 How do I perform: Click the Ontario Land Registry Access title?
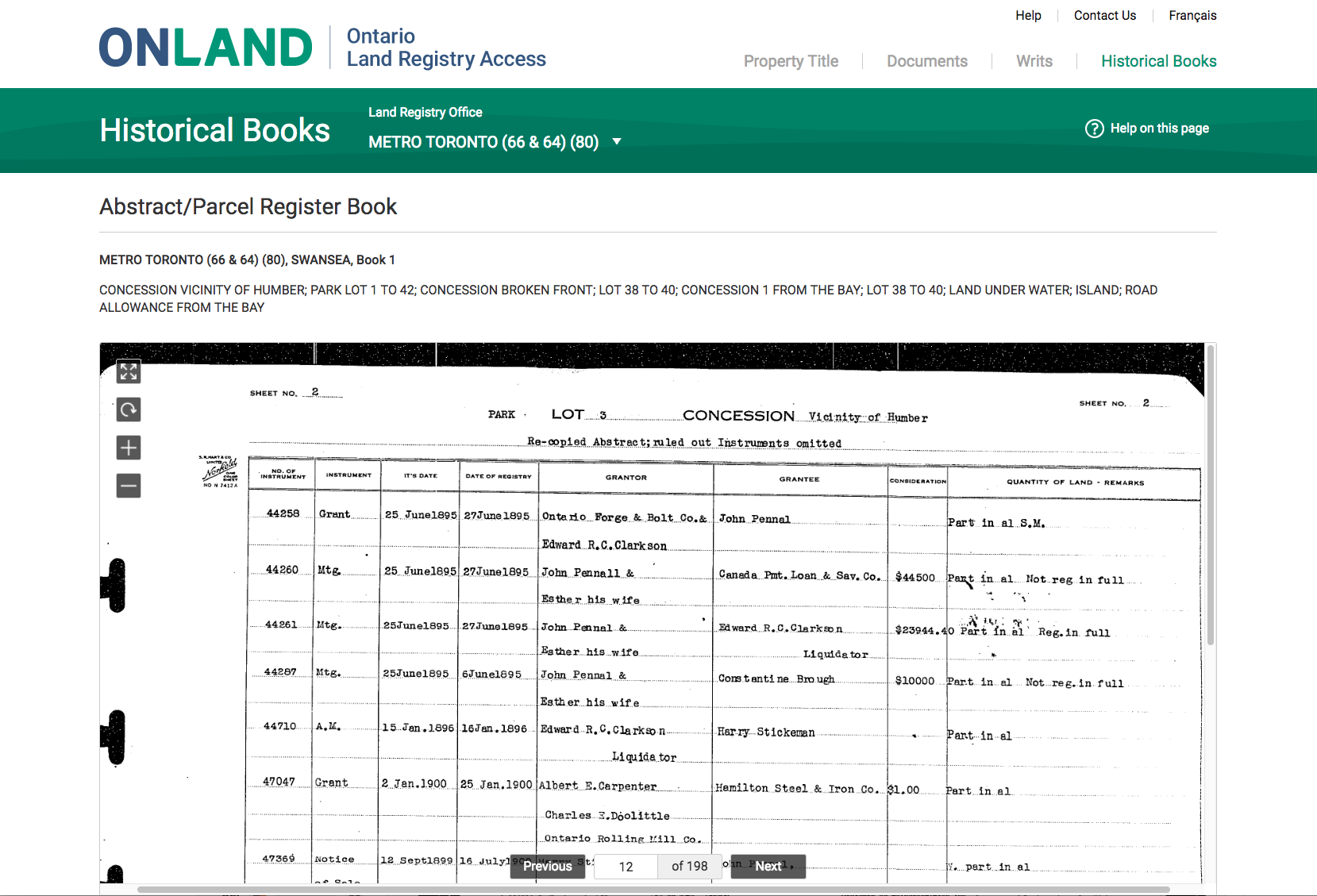pyautogui.click(x=446, y=48)
